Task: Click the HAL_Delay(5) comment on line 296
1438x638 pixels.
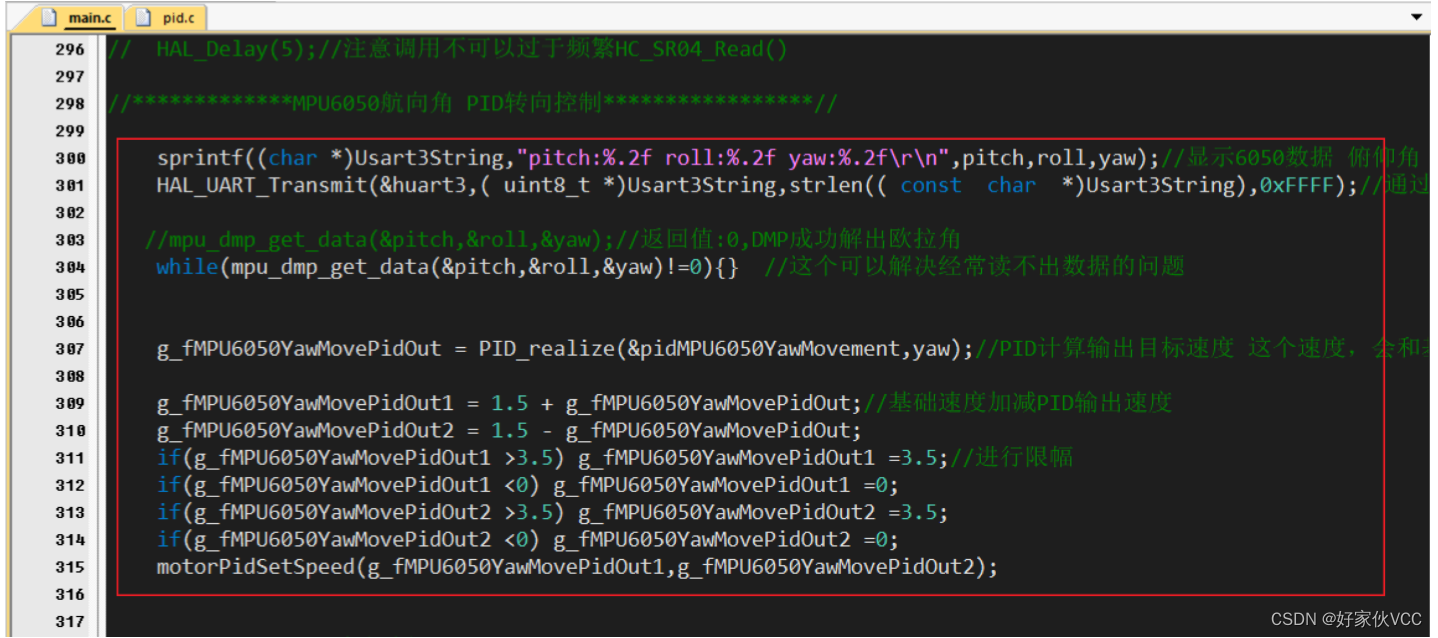Action: pyautogui.click(x=447, y=49)
